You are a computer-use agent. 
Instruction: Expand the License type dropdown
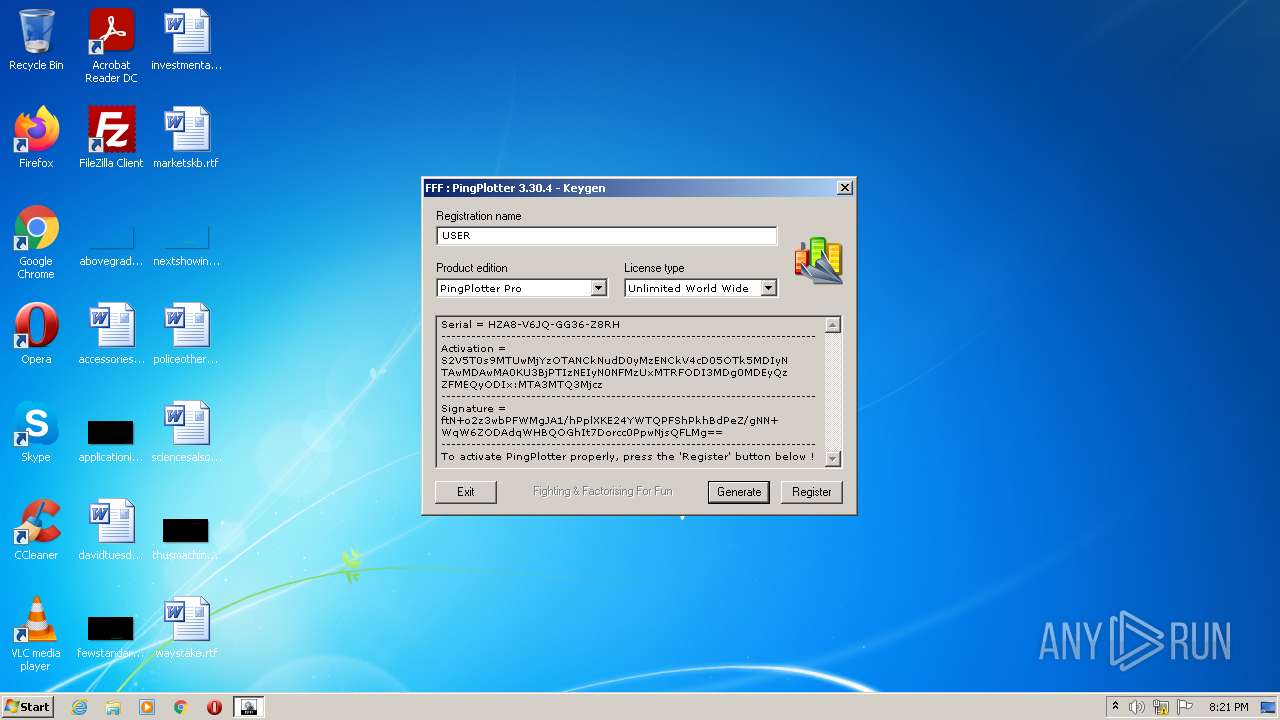point(768,288)
